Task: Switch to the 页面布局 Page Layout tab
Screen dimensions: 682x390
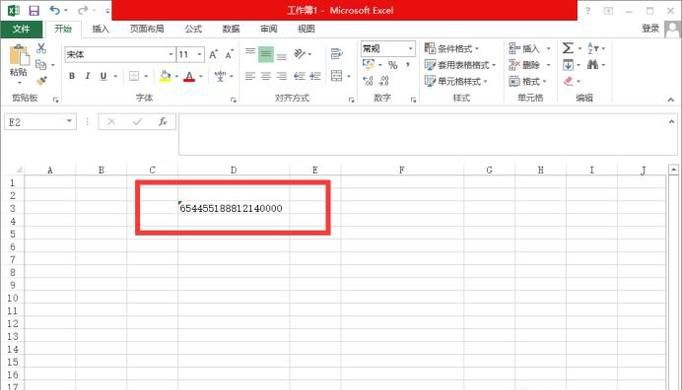Action: (x=147, y=29)
